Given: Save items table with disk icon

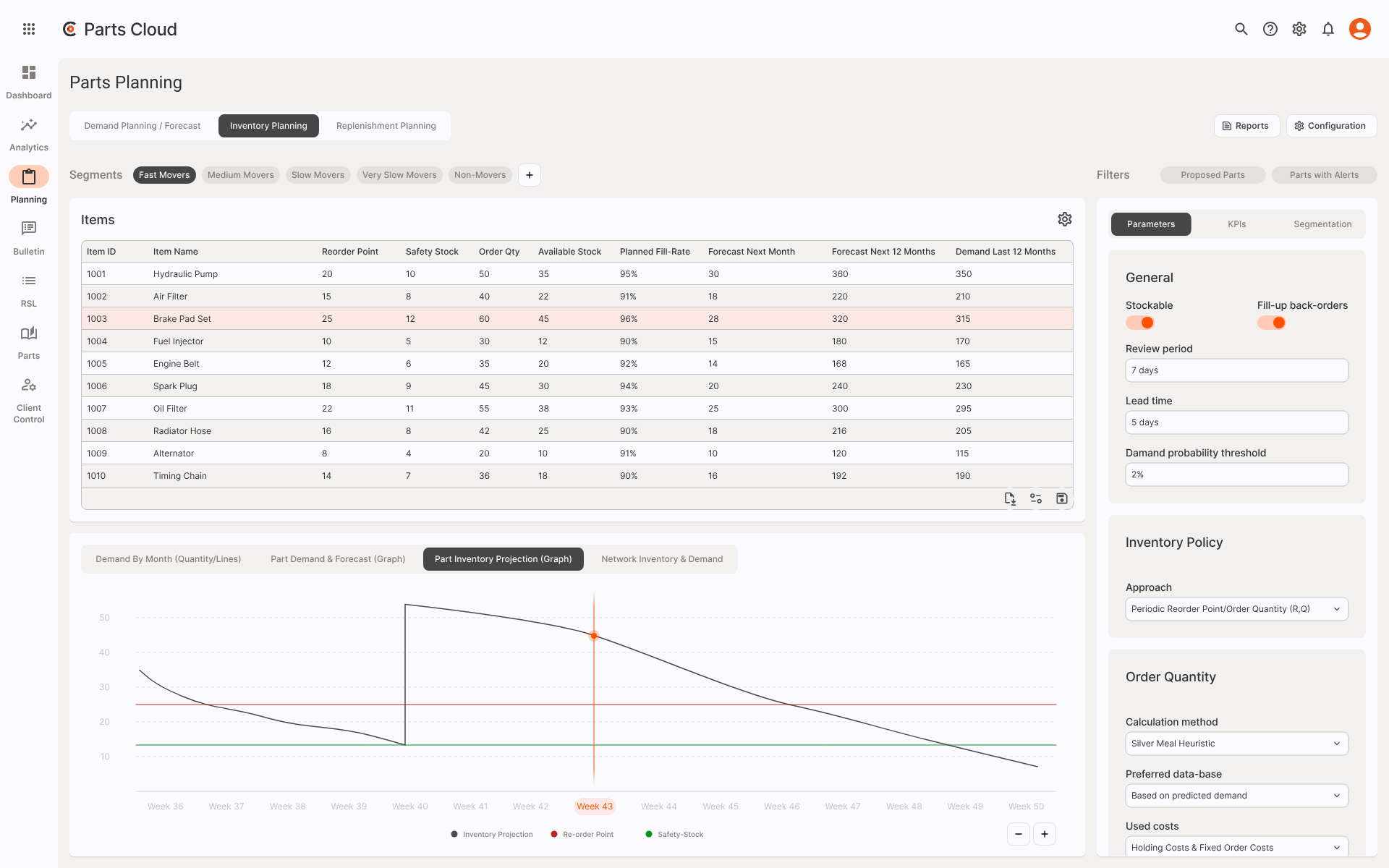Looking at the screenshot, I should tap(1062, 498).
